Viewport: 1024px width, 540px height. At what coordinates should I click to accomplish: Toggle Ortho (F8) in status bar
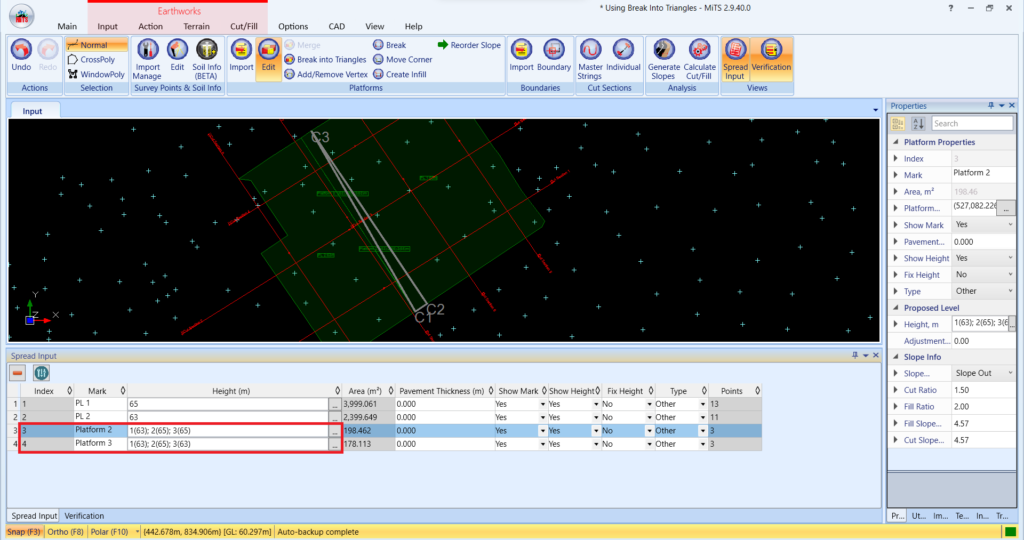(65, 532)
